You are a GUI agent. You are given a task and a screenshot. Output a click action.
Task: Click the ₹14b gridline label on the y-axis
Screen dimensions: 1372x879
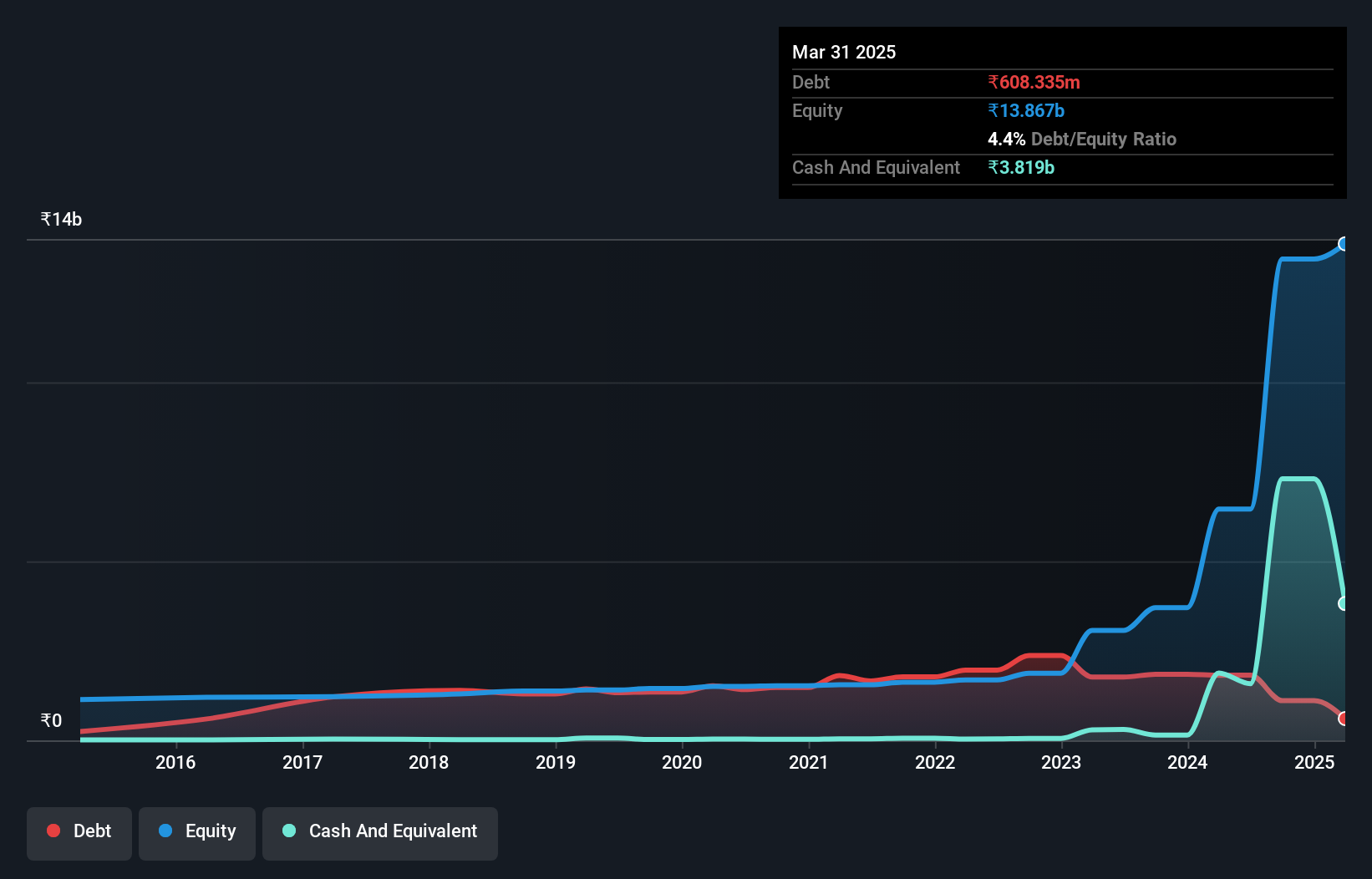(x=60, y=218)
